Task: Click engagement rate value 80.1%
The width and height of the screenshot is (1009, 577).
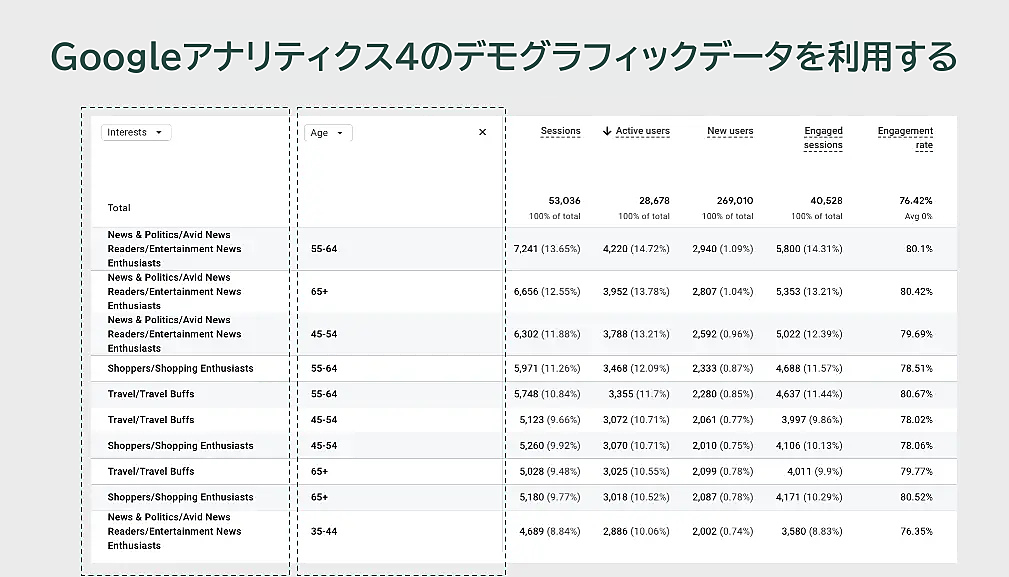Action: 919,249
